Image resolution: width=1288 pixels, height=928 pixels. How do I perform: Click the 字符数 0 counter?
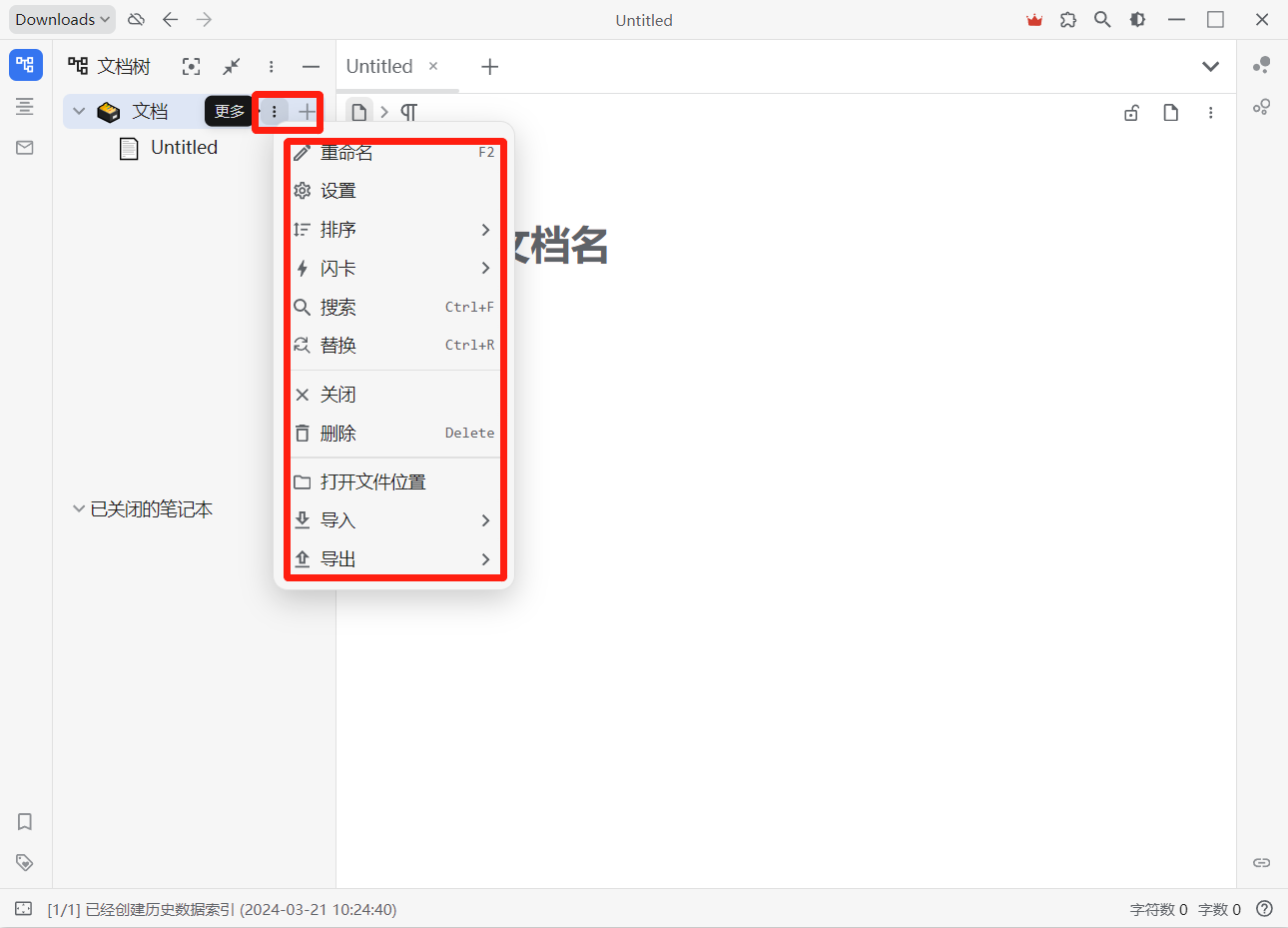pyautogui.click(x=1159, y=909)
